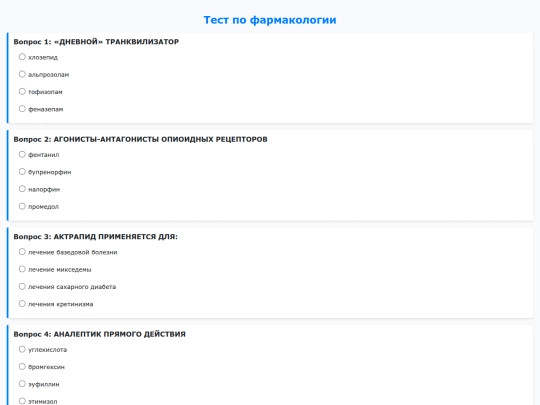Choose the альпрозолам answer option
Image resolution: width=540 pixels, height=405 pixels.
(x=22, y=74)
